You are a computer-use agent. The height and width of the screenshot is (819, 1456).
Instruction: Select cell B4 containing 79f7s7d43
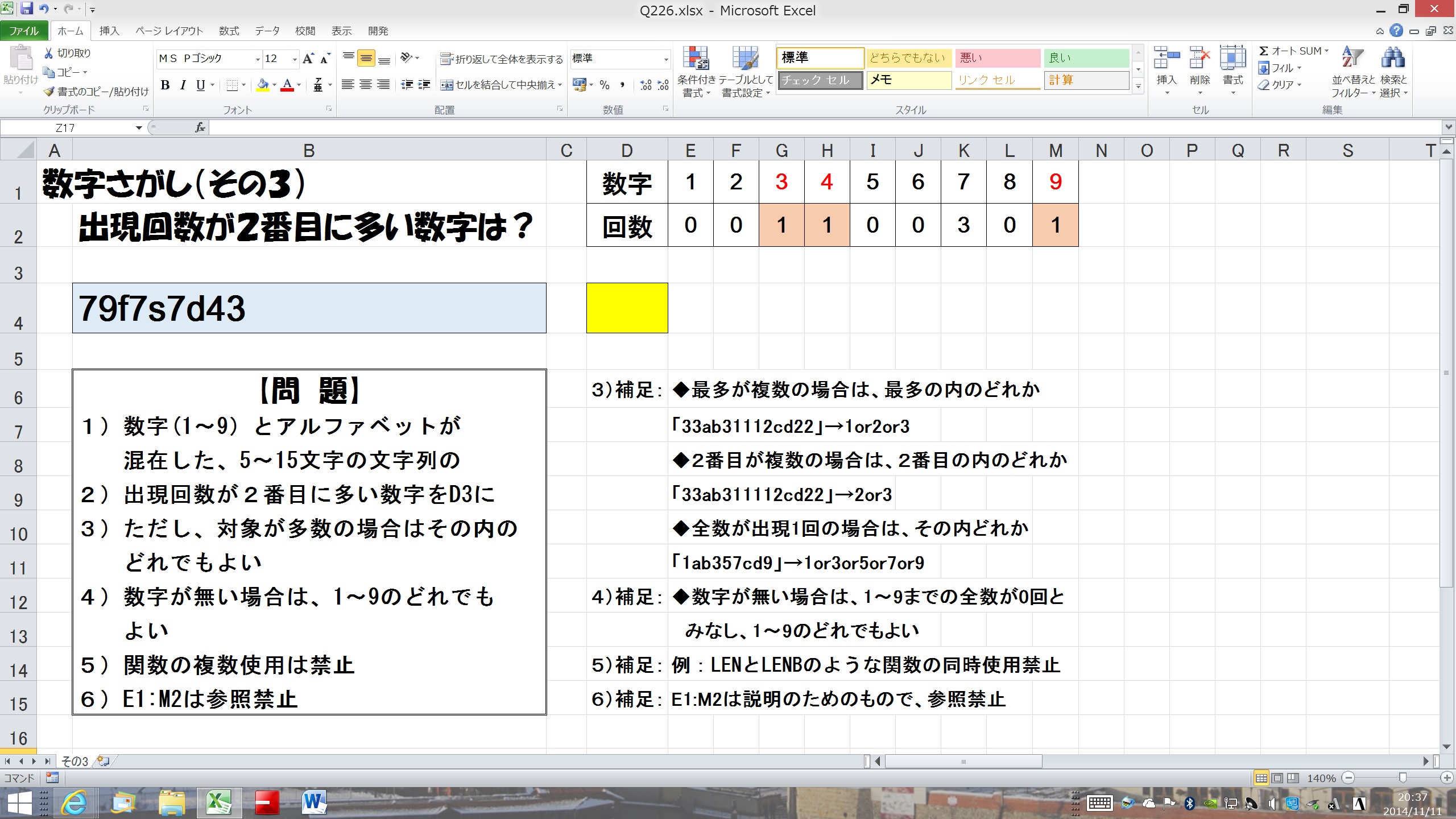309,308
